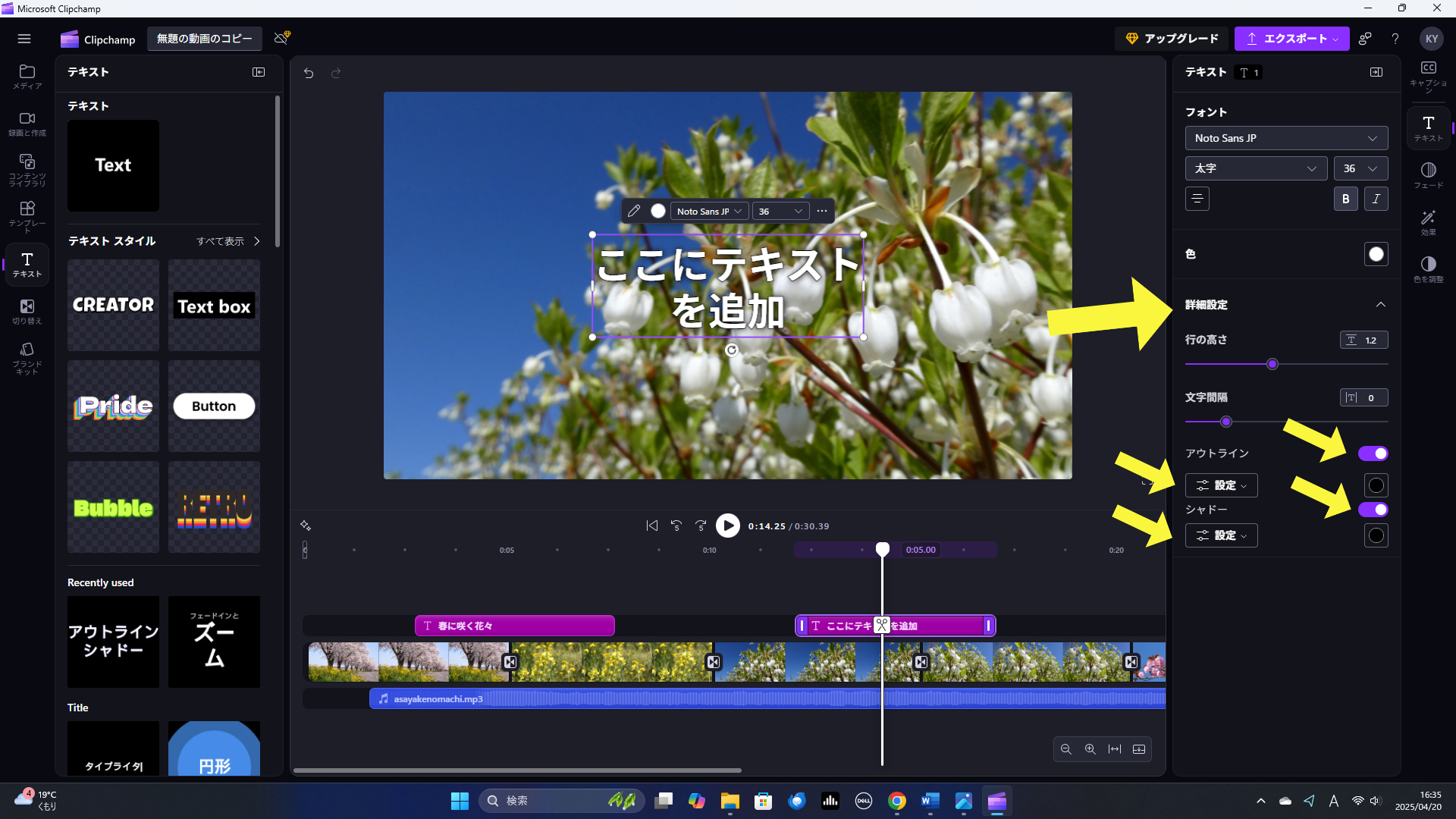The width and height of the screenshot is (1456, 819).
Task: Select the Pride text style
Action: pyautogui.click(x=113, y=406)
